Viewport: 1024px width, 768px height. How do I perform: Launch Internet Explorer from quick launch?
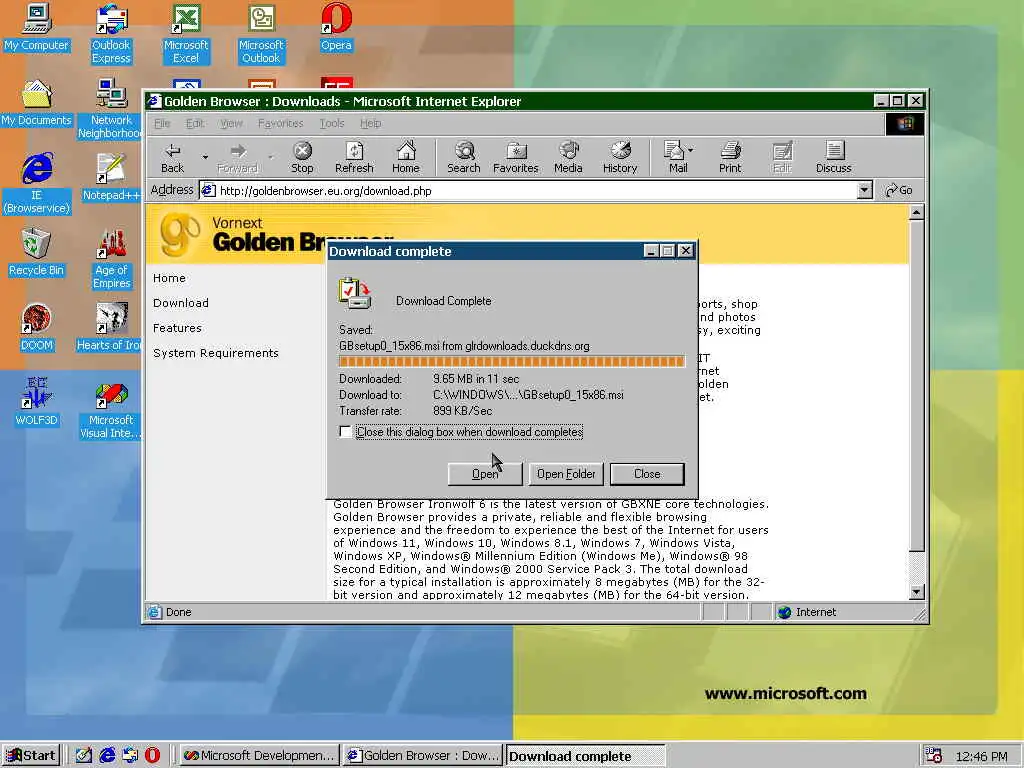(x=106, y=755)
